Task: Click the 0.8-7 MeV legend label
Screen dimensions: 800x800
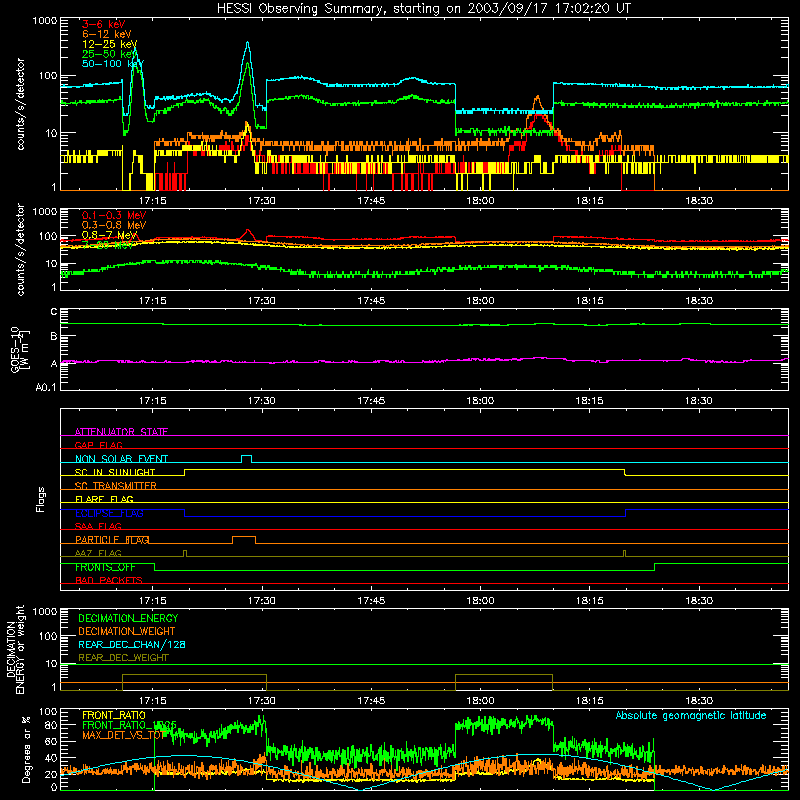Action: [109, 235]
